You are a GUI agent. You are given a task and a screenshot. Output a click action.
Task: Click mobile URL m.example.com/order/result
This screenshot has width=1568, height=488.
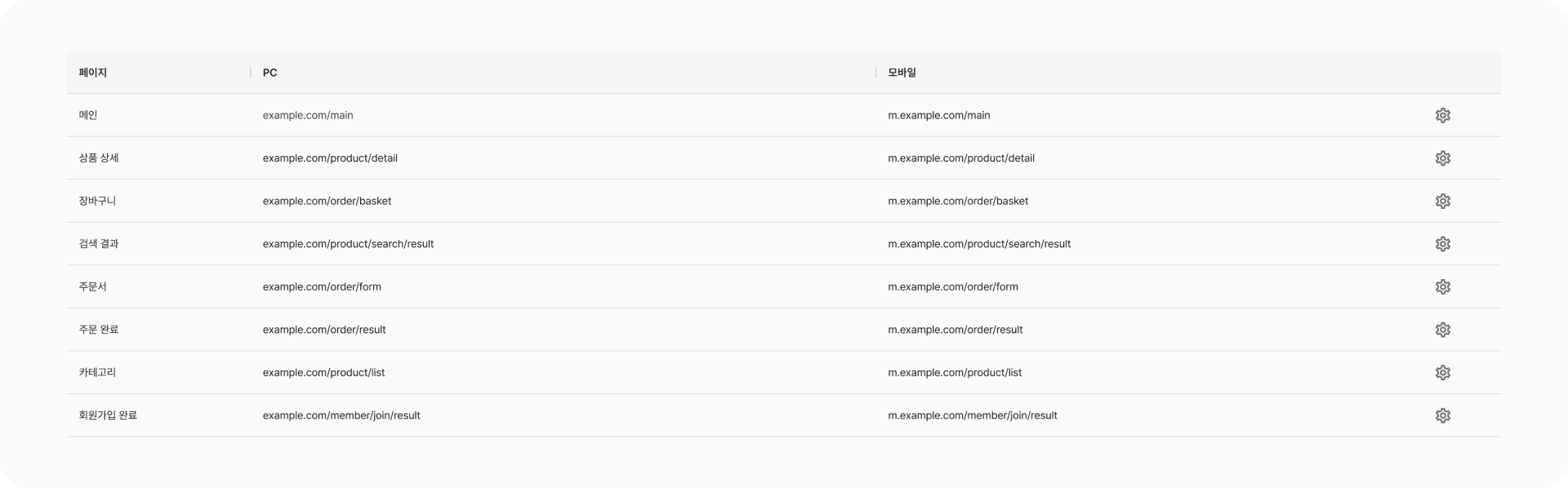pyautogui.click(x=955, y=330)
